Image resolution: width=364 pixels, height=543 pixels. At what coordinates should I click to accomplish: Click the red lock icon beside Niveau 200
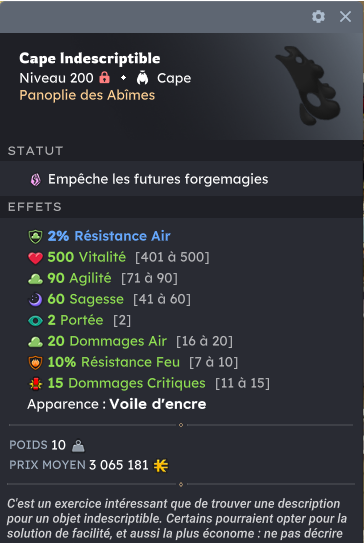[104, 78]
